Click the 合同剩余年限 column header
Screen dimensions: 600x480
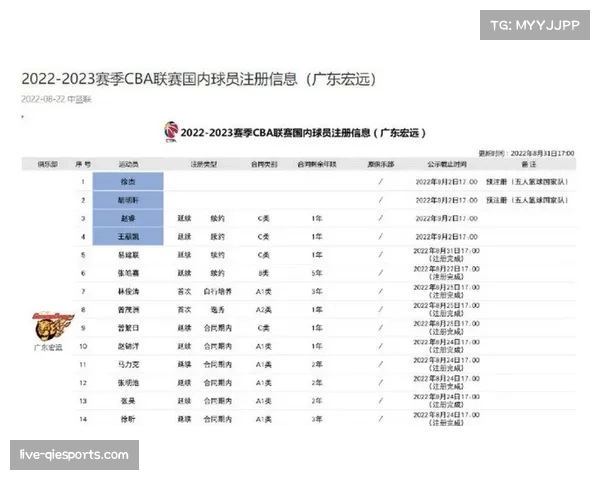317,164
